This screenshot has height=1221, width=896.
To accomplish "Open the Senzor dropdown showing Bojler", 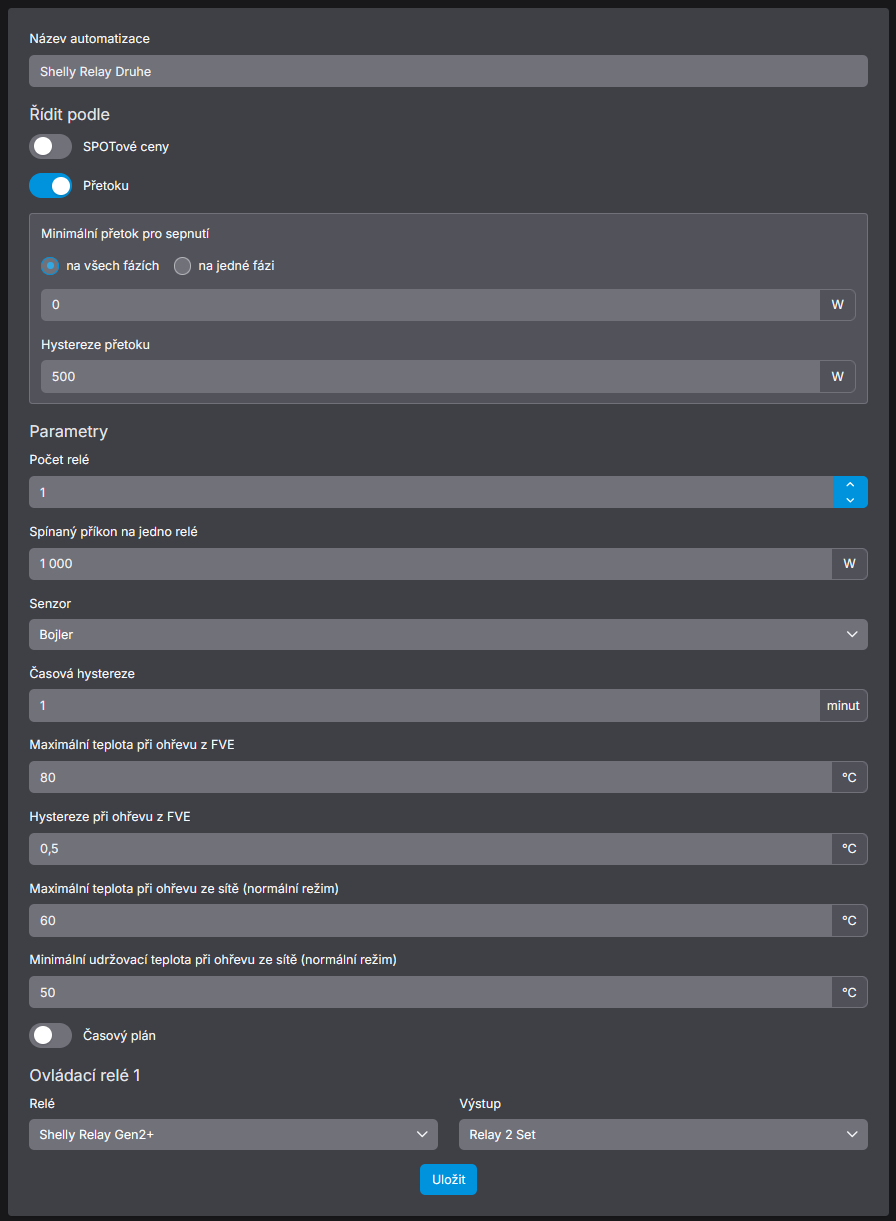I will coord(448,634).
